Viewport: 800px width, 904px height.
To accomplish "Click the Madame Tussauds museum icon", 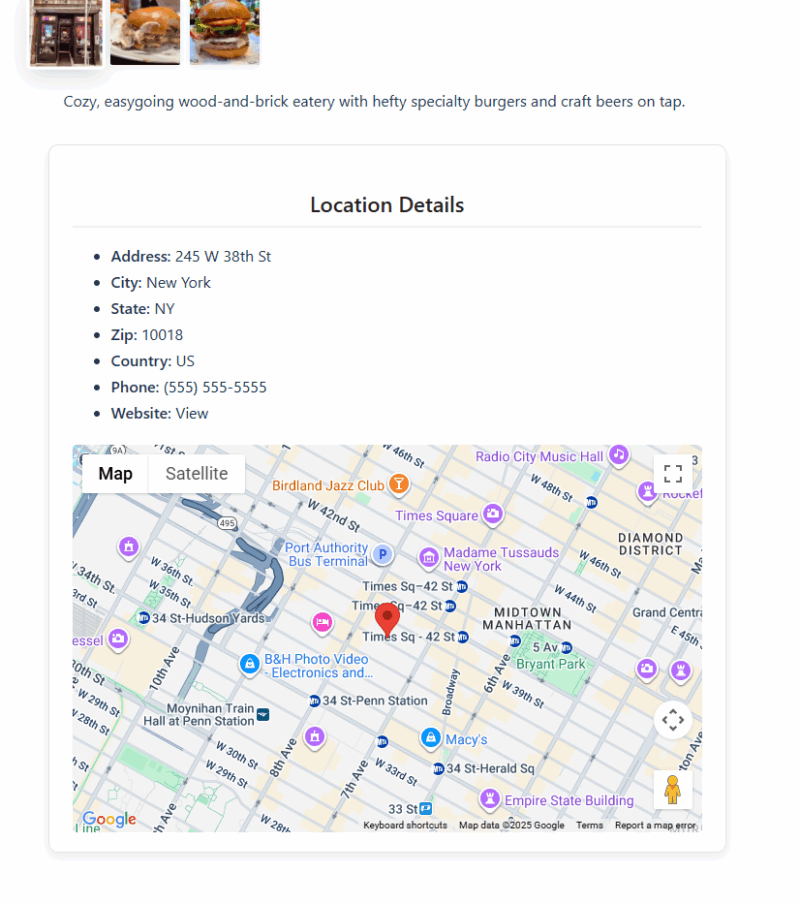I will [429, 557].
